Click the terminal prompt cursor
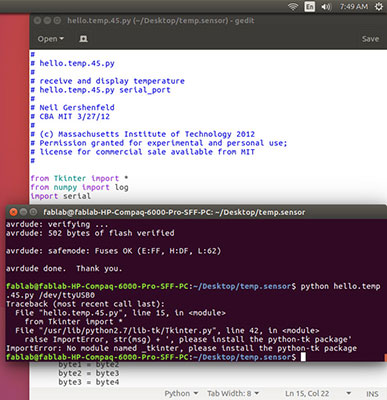 click(x=303, y=357)
